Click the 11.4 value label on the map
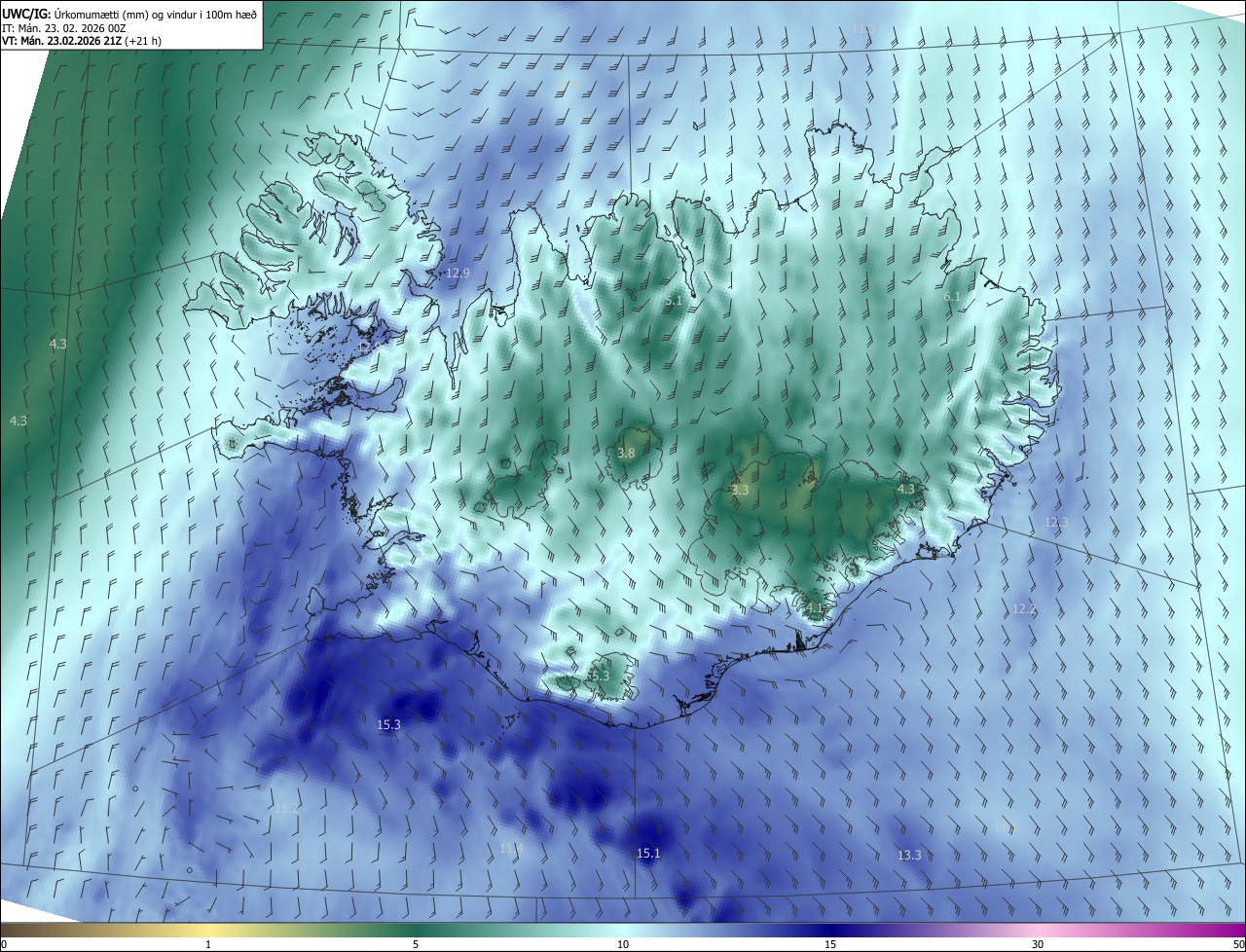Viewport: 1246px width, 952px height. click(x=511, y=848)
